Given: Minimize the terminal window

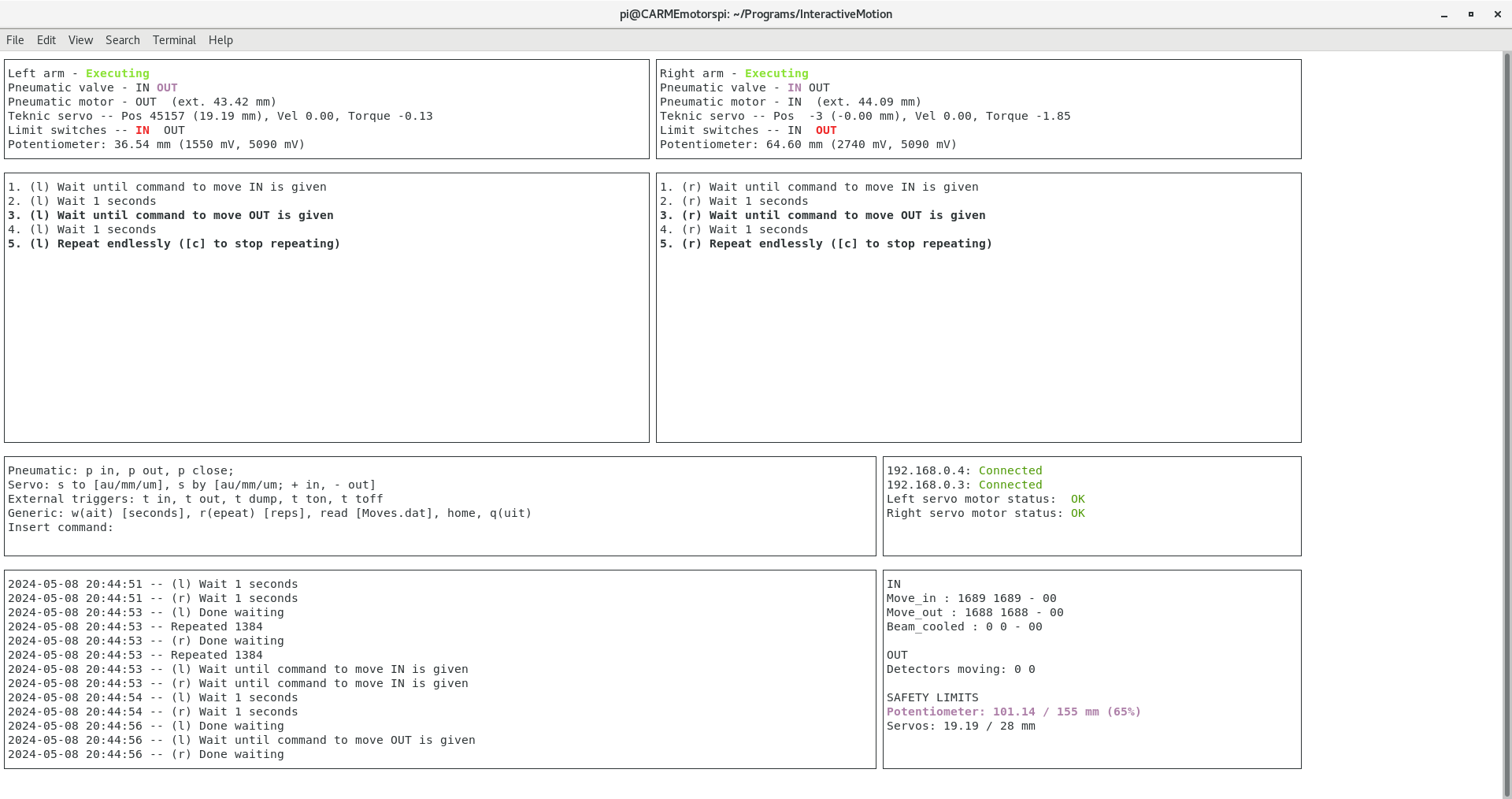Looking at the screenshot, I should (1444, 15).
